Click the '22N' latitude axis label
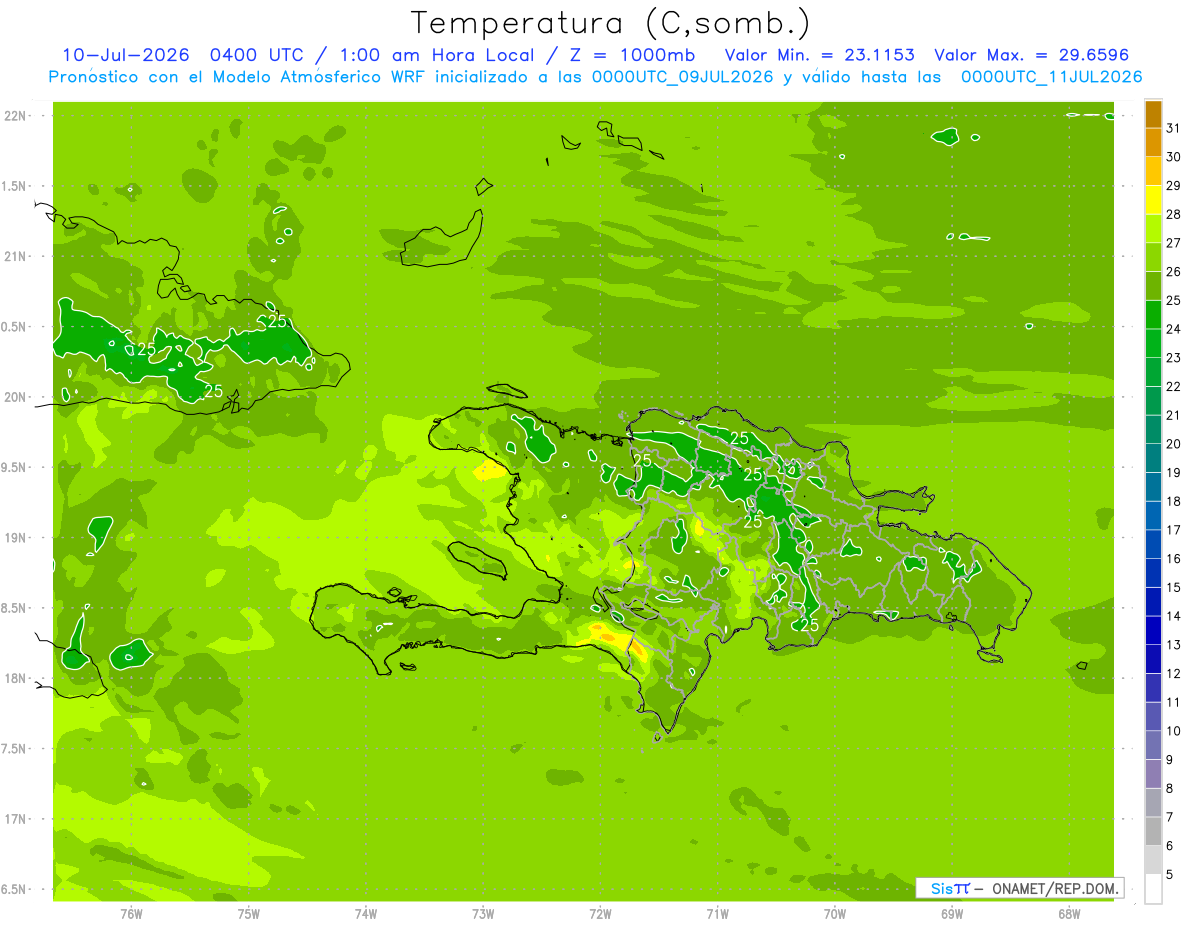Image resolution: width=1200 pixels, height=927 pixels. tap(15, 116)
